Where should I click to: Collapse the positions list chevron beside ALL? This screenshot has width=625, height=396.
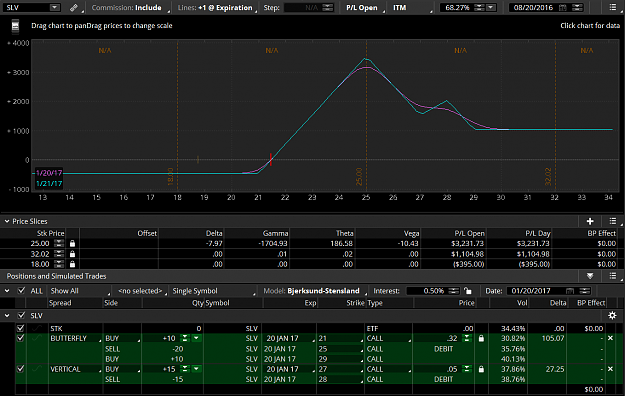[x=7, y=291]
